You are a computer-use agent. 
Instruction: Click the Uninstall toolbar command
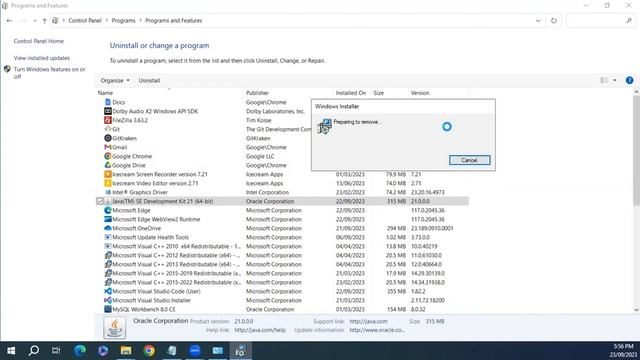(149, 80)
